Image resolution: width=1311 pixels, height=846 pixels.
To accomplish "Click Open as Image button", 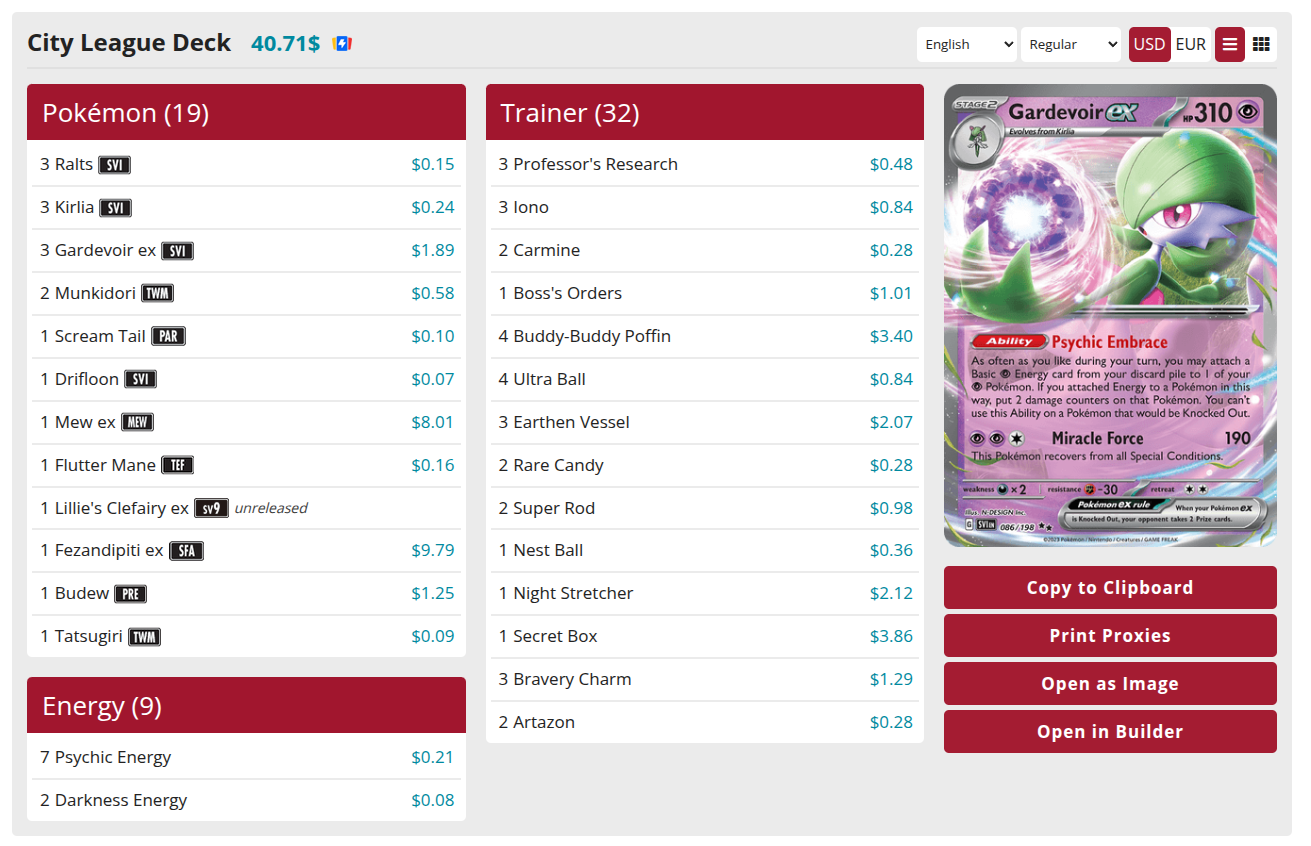I will [1110, 684].
